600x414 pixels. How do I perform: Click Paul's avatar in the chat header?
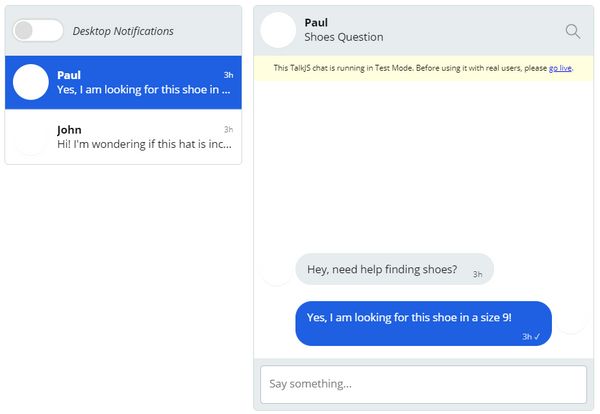coord(278,30)
